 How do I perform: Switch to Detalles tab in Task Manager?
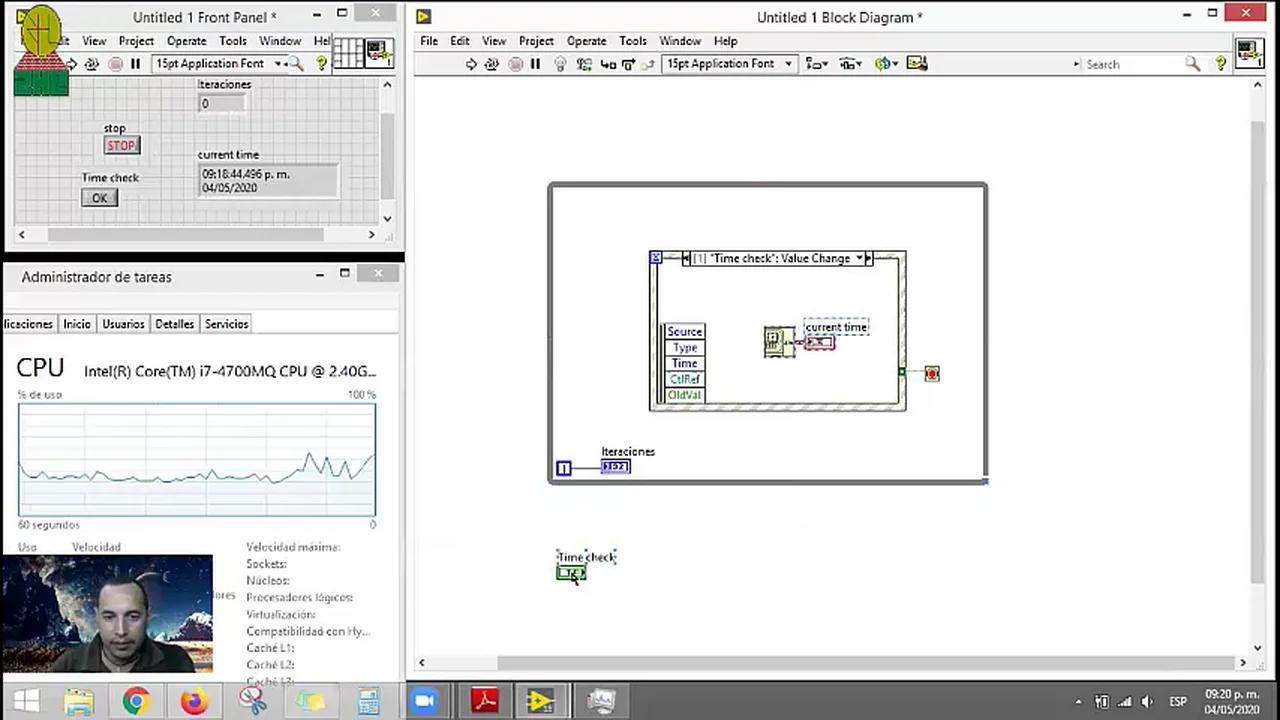point(174,324)
